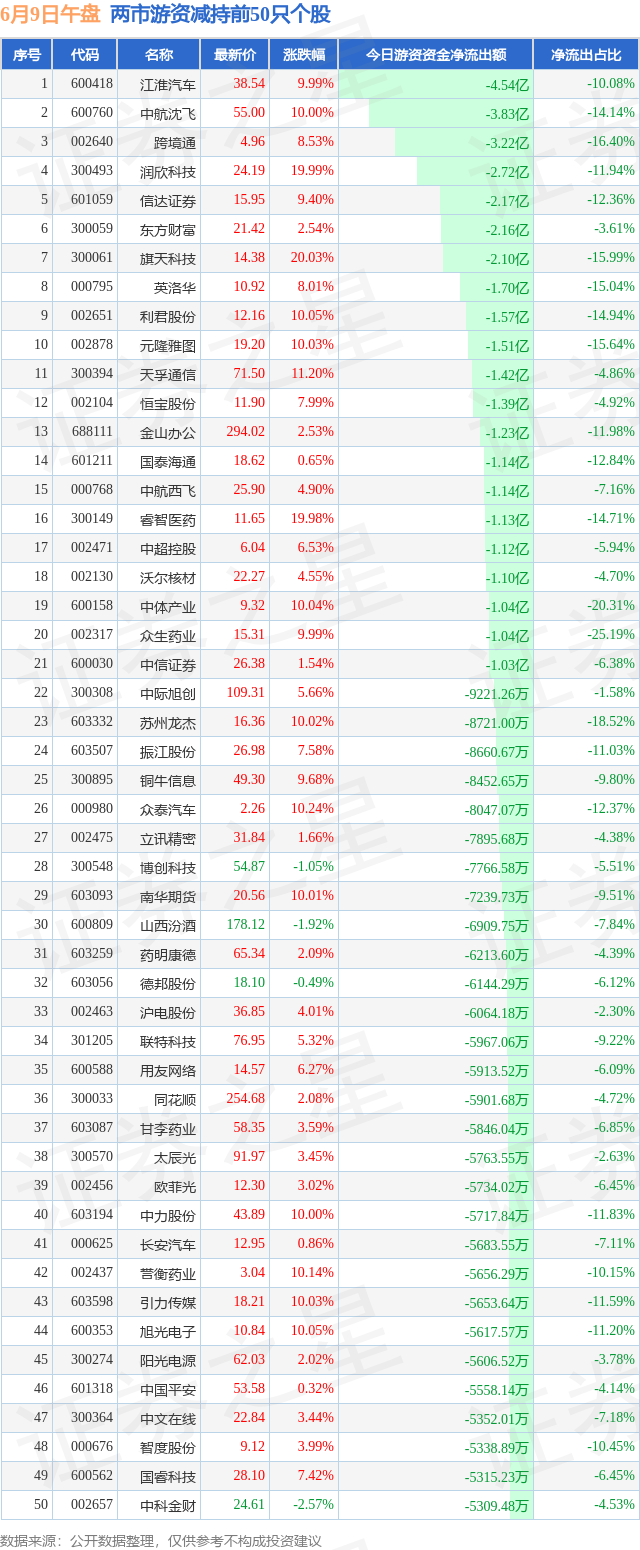Screen dimensions: 640x1550
Task: Click the stock name 长安汽车
Action: pyautogui.click(x=168, y=1245)
